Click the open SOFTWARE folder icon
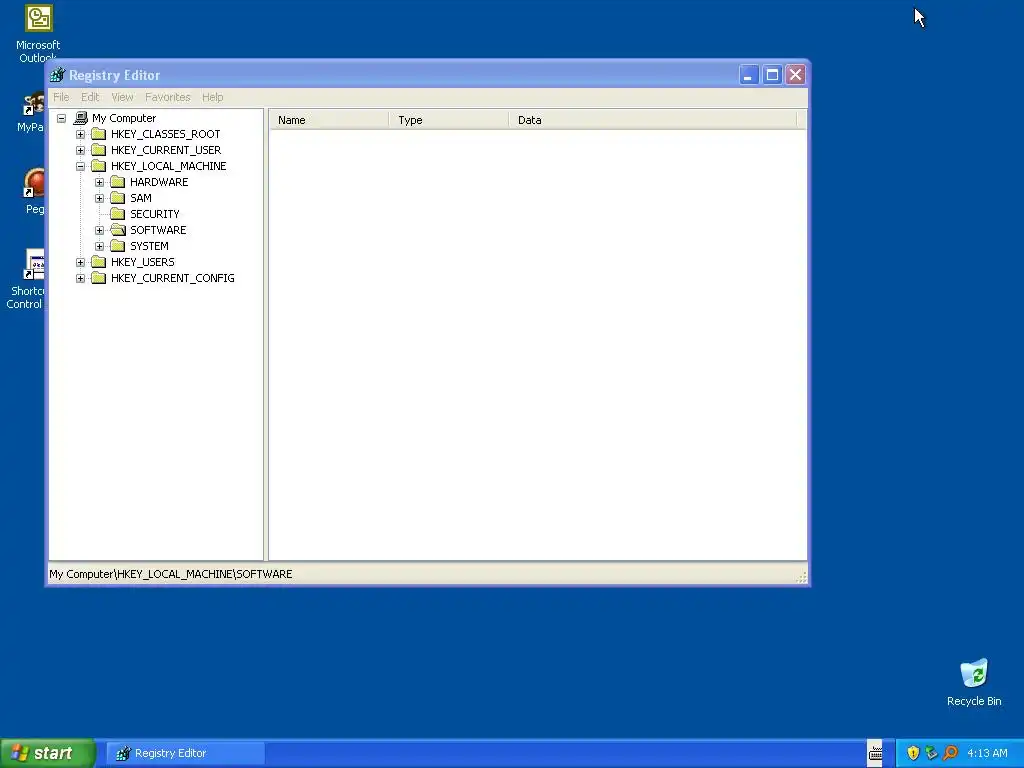 (118, 230)
